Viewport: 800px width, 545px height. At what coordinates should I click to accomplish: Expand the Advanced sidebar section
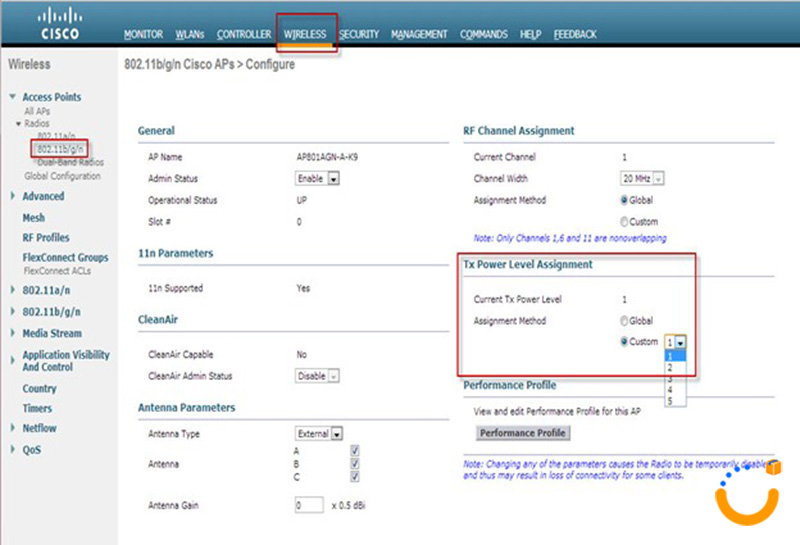pos(12,197)
